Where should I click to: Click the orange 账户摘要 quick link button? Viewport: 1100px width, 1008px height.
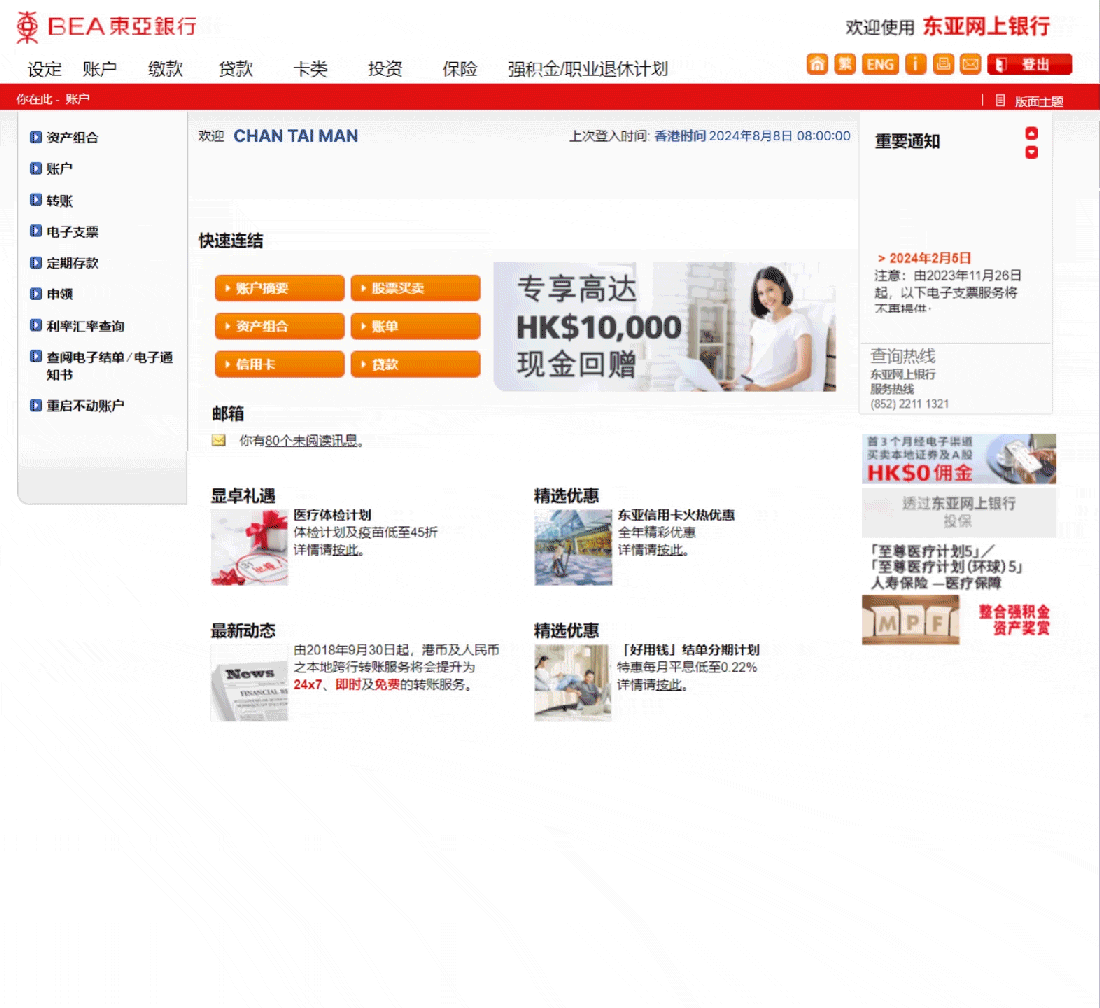279,288
